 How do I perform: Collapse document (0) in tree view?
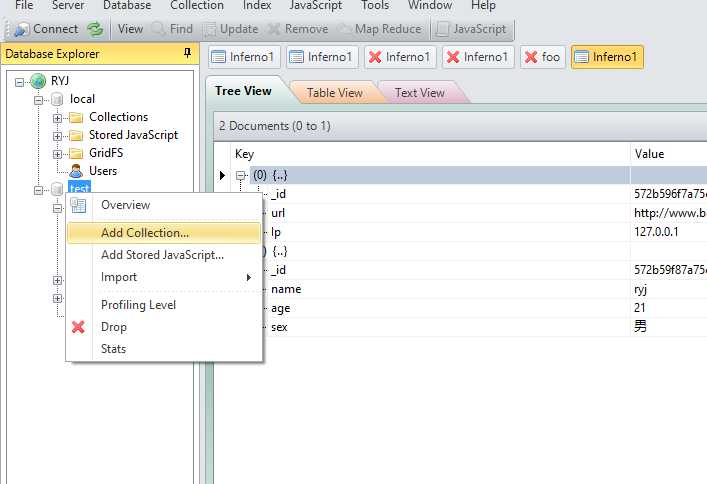(241, 175)
